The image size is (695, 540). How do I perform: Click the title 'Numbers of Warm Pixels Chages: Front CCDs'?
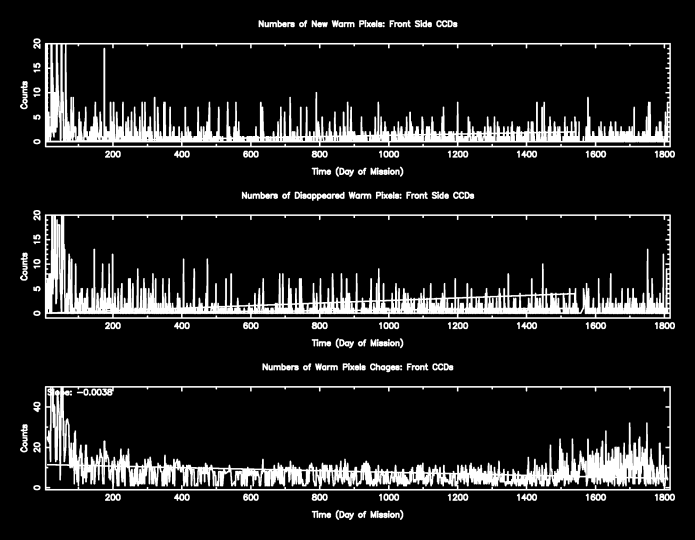point(358,367)
